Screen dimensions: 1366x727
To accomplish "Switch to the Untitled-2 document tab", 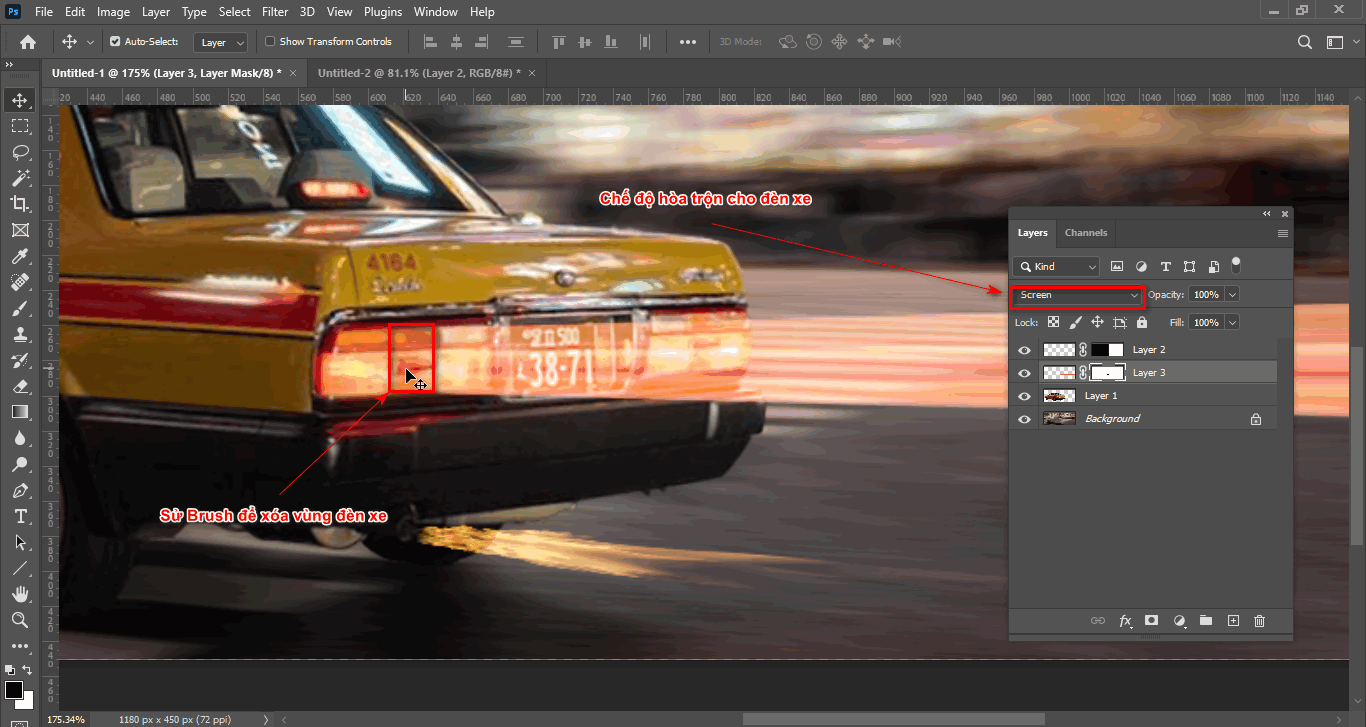I will (x=420, y=72).
